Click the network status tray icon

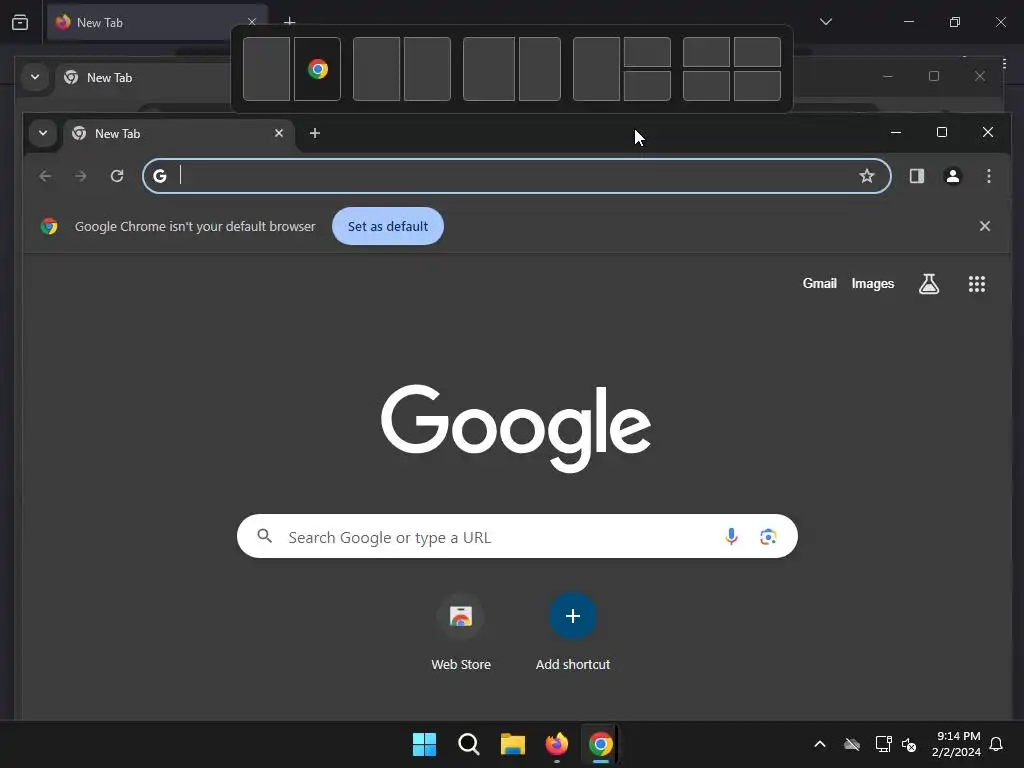[x=883, y=744]
